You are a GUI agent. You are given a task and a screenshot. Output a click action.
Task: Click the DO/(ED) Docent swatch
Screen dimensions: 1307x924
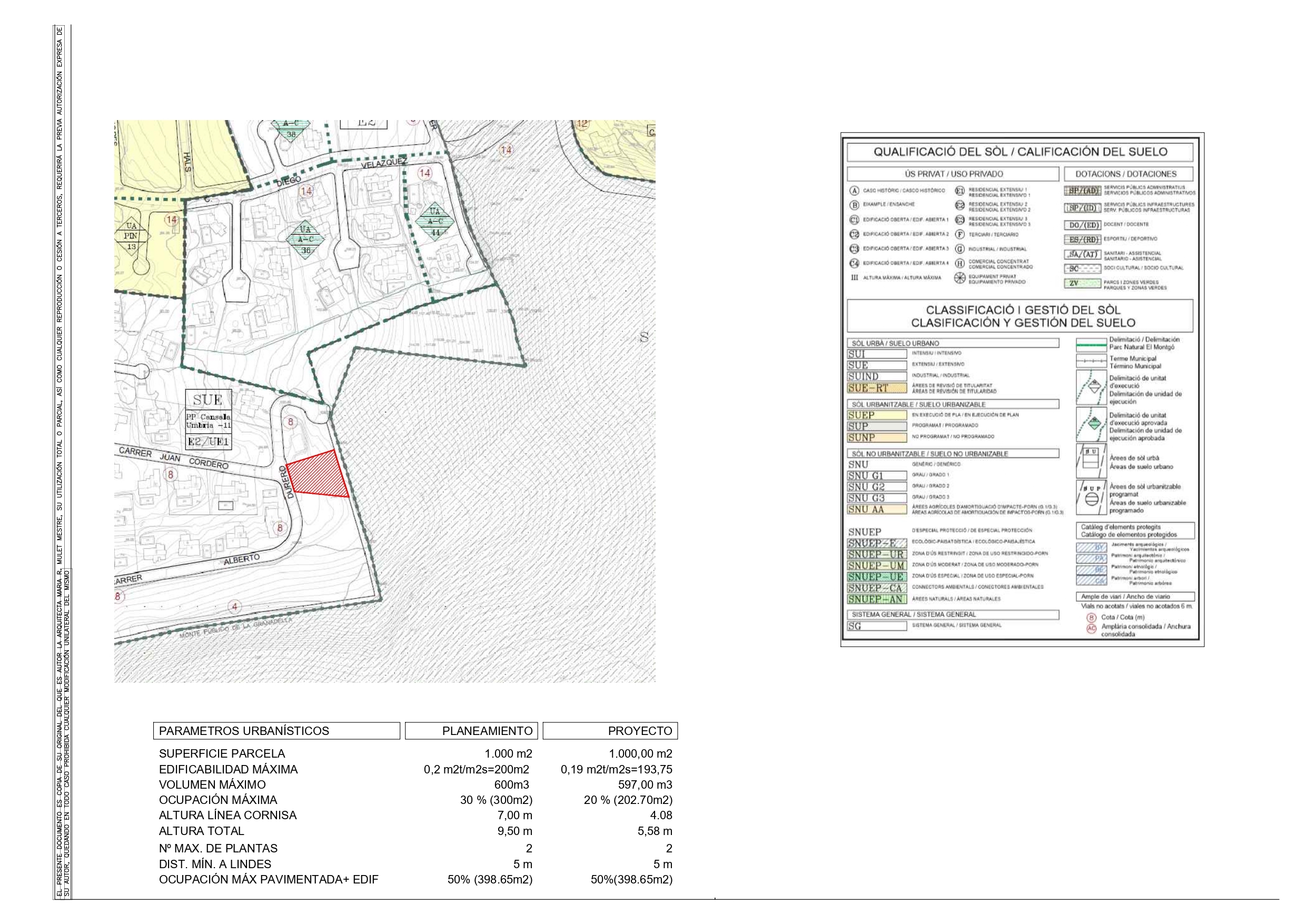[1082, 225]
